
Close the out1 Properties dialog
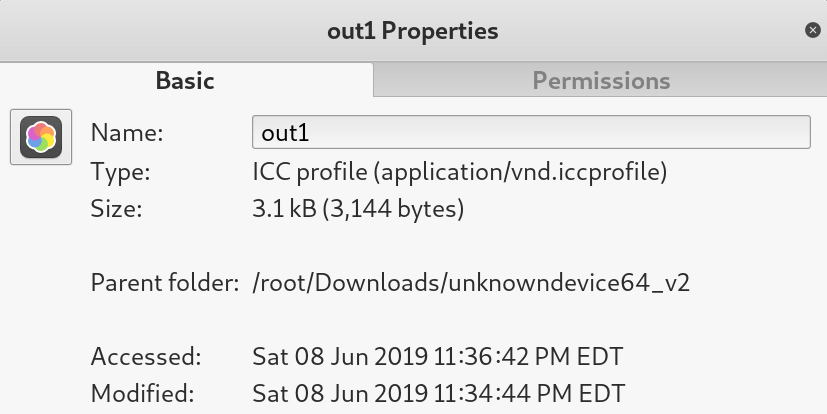813,31
